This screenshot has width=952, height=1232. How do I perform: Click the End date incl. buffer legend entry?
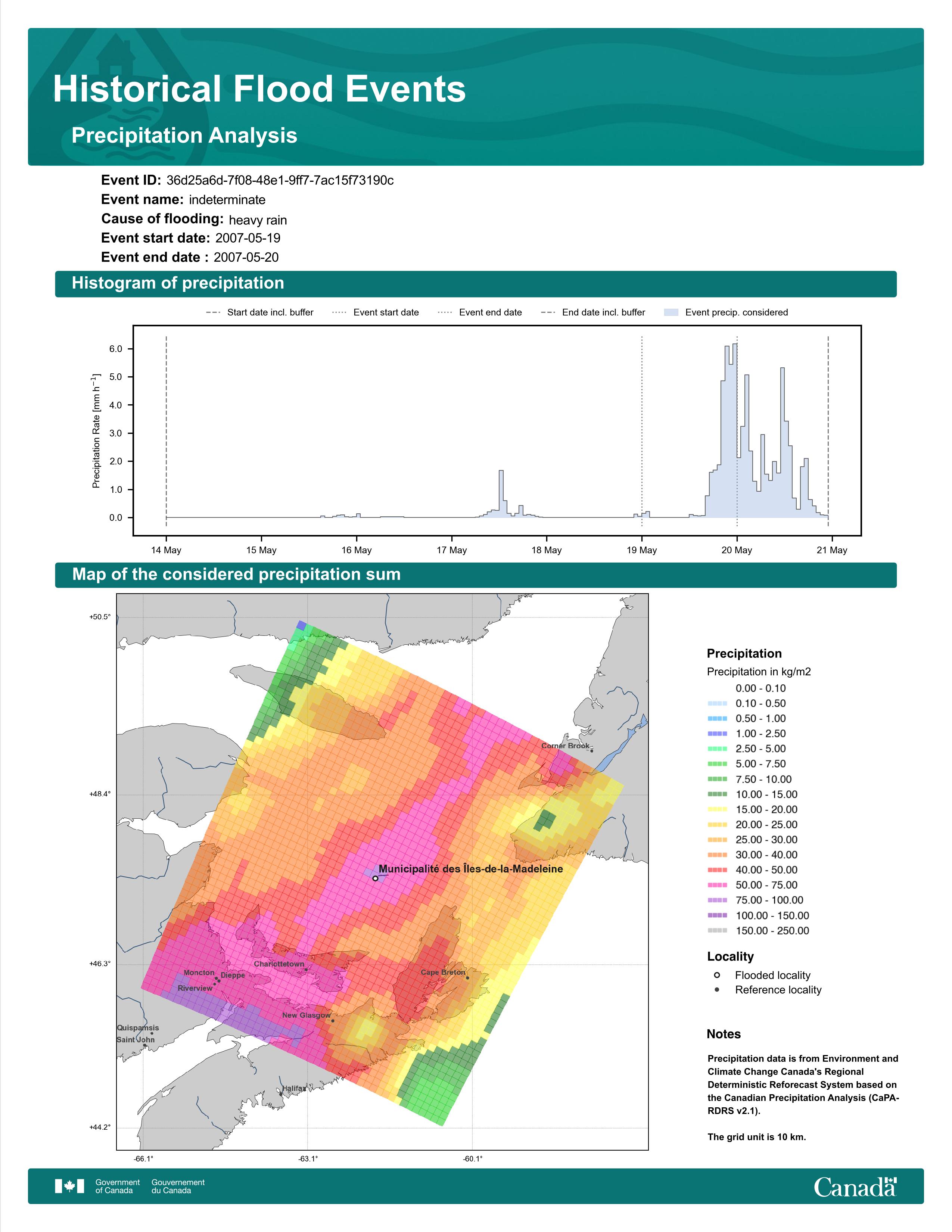593,312
